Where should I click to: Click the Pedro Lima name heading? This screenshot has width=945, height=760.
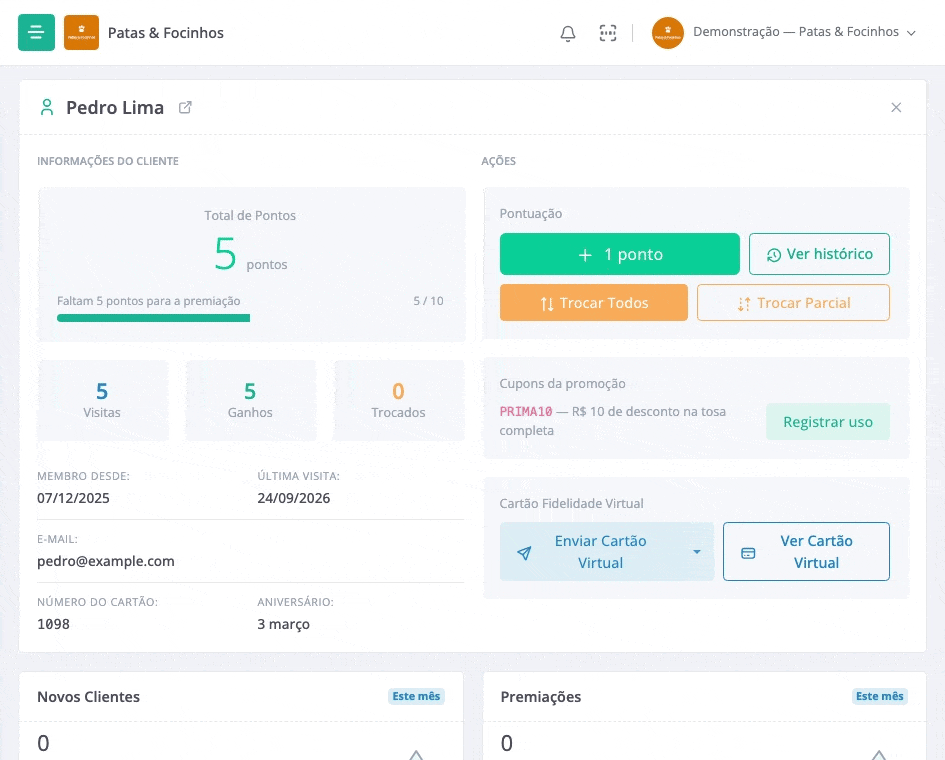point(115,107)
